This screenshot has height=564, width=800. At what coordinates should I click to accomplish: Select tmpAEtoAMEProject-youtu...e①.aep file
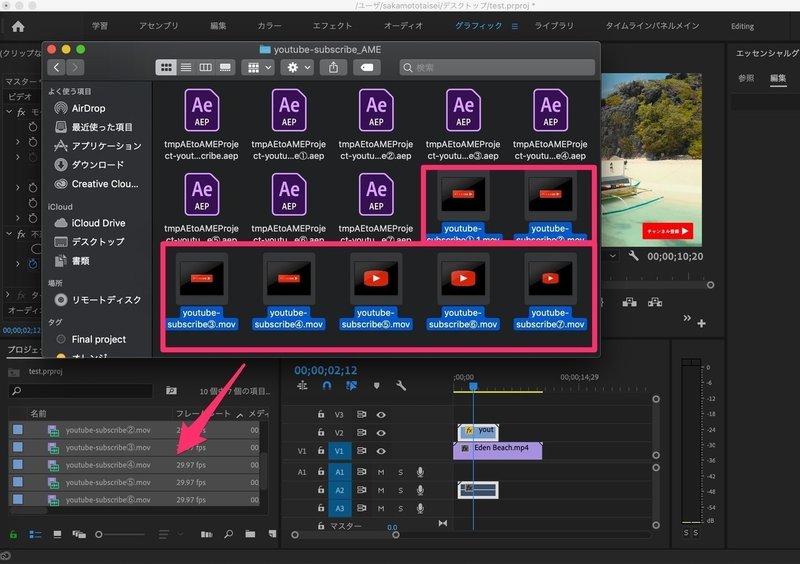pos(289,124)
